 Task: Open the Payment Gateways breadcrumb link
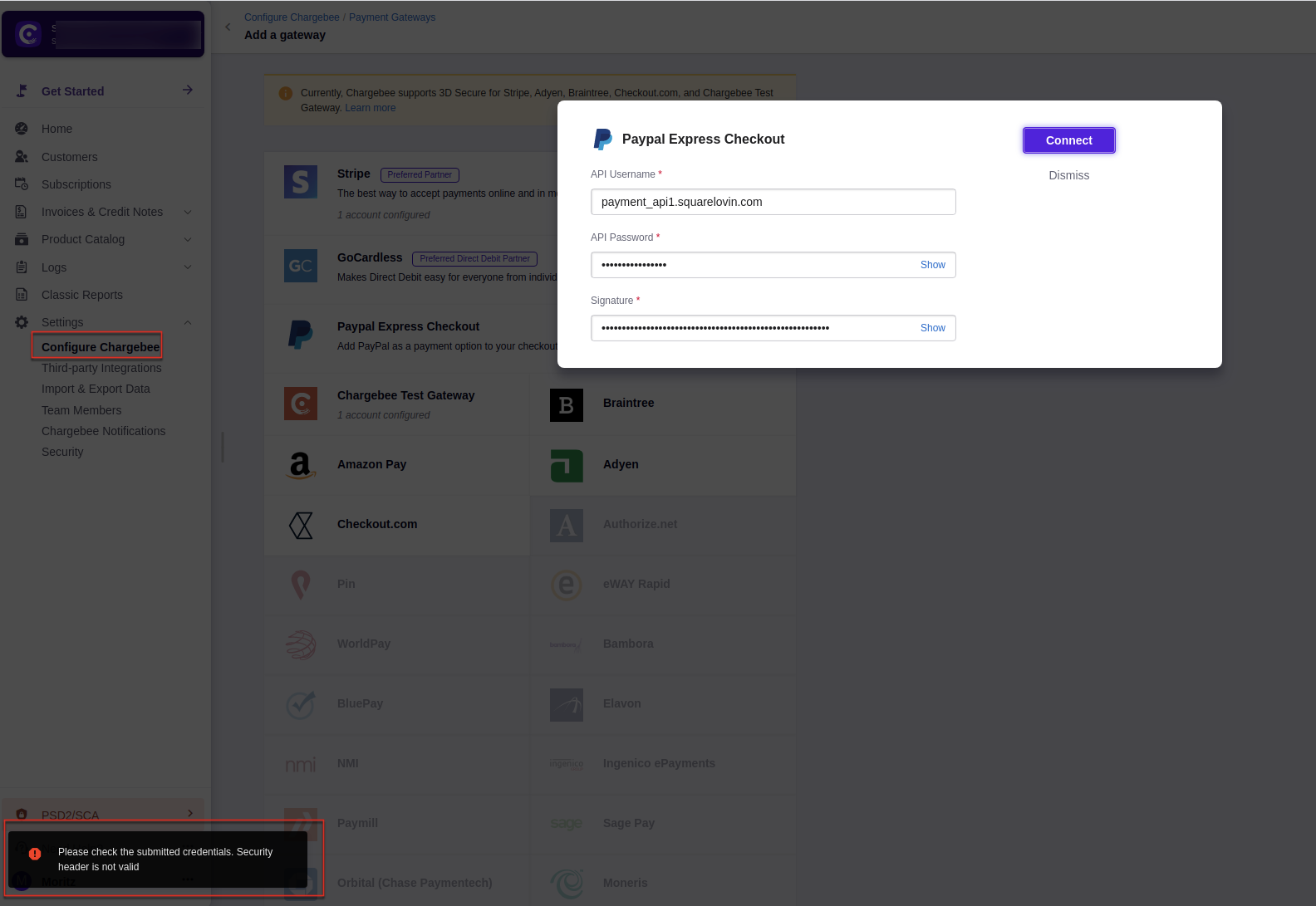(x=391, y=17)
